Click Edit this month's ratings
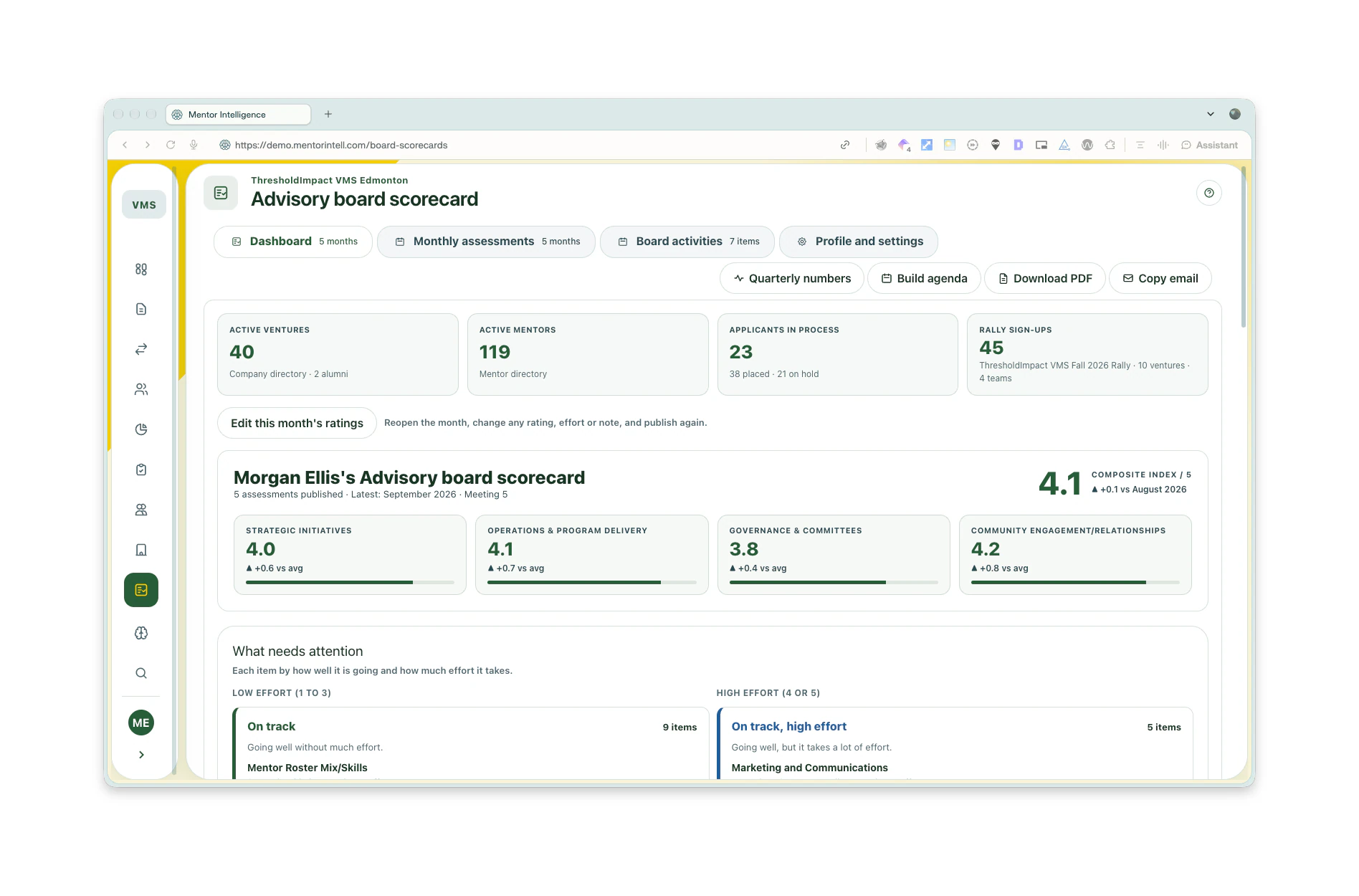Viewport: 1359px width, 896px height. point(297,423)
